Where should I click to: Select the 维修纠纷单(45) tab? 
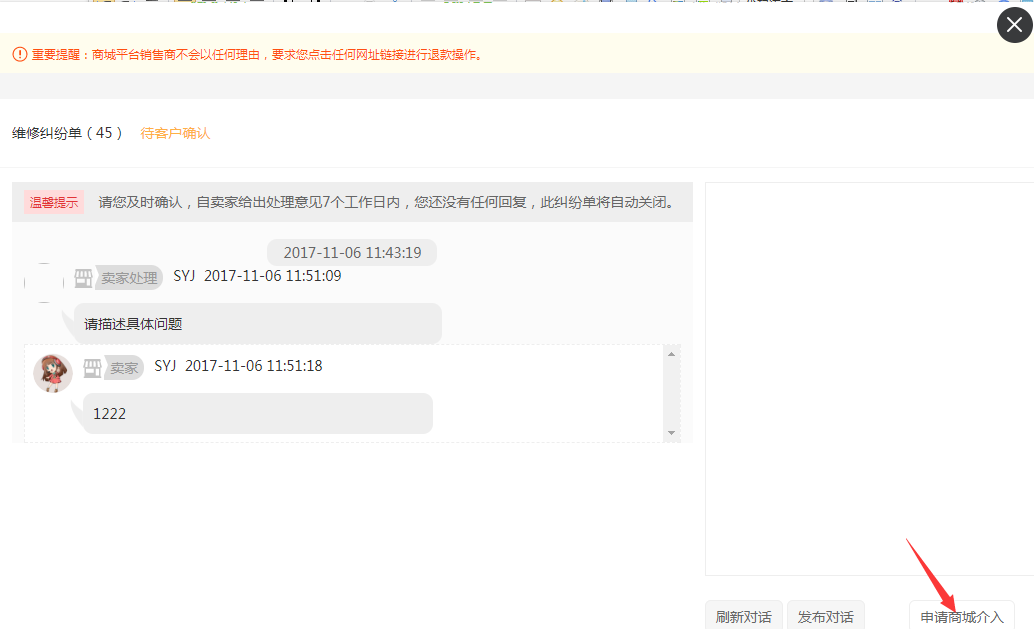pos(67,133)
